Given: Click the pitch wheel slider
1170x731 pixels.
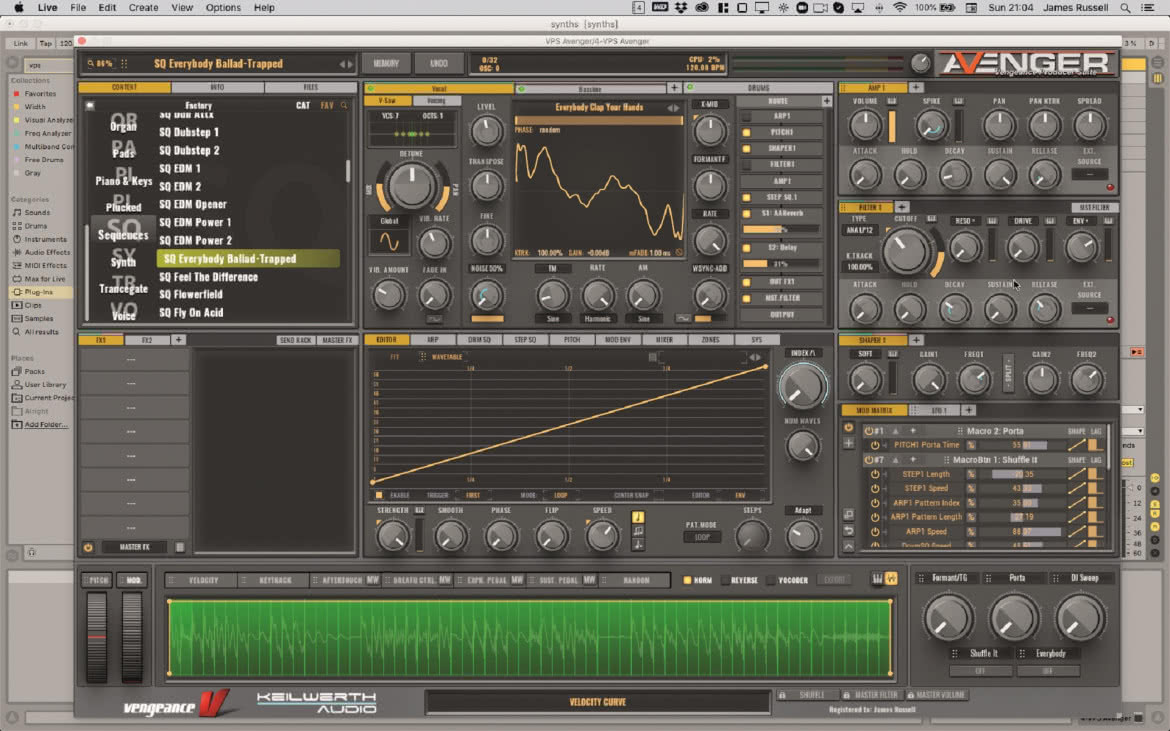Looking at the screenshot, I should 97,636.
